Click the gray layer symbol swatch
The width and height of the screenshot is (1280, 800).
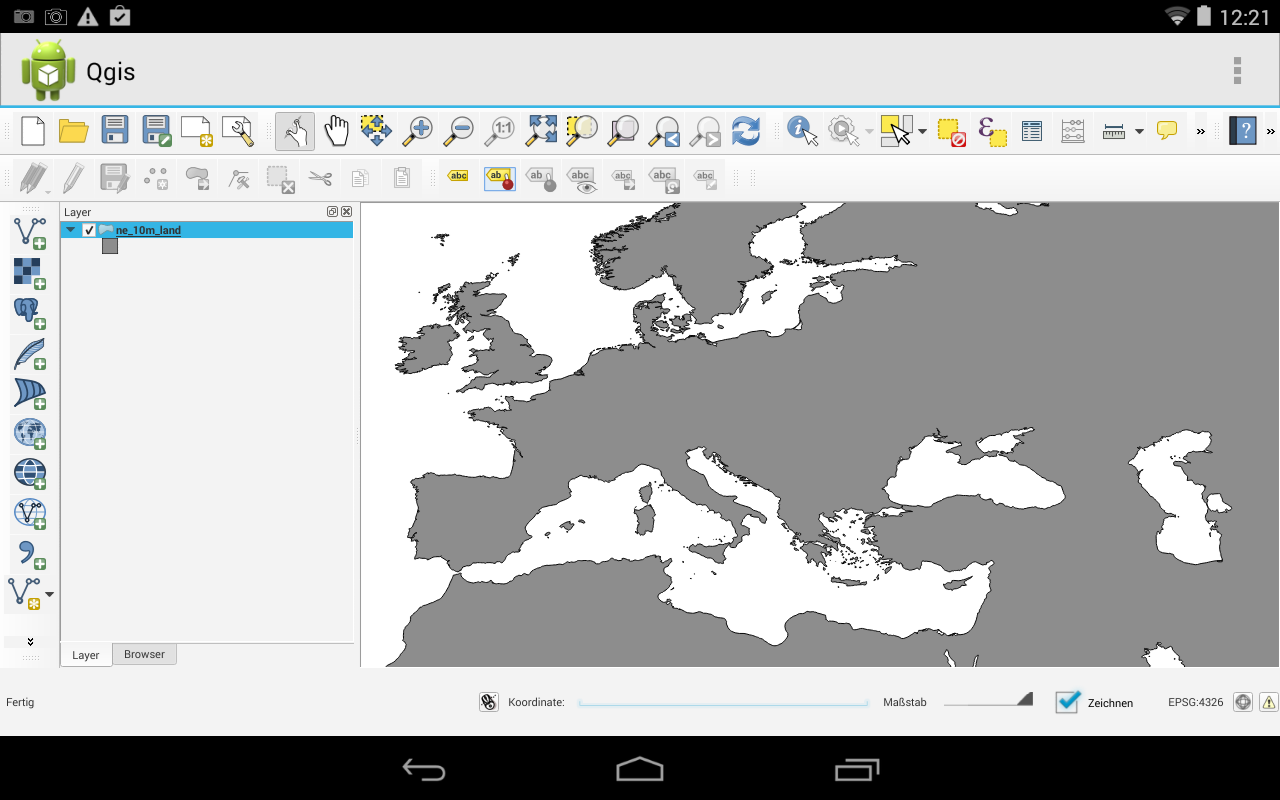pyautogui.click(x=110, y=246)
